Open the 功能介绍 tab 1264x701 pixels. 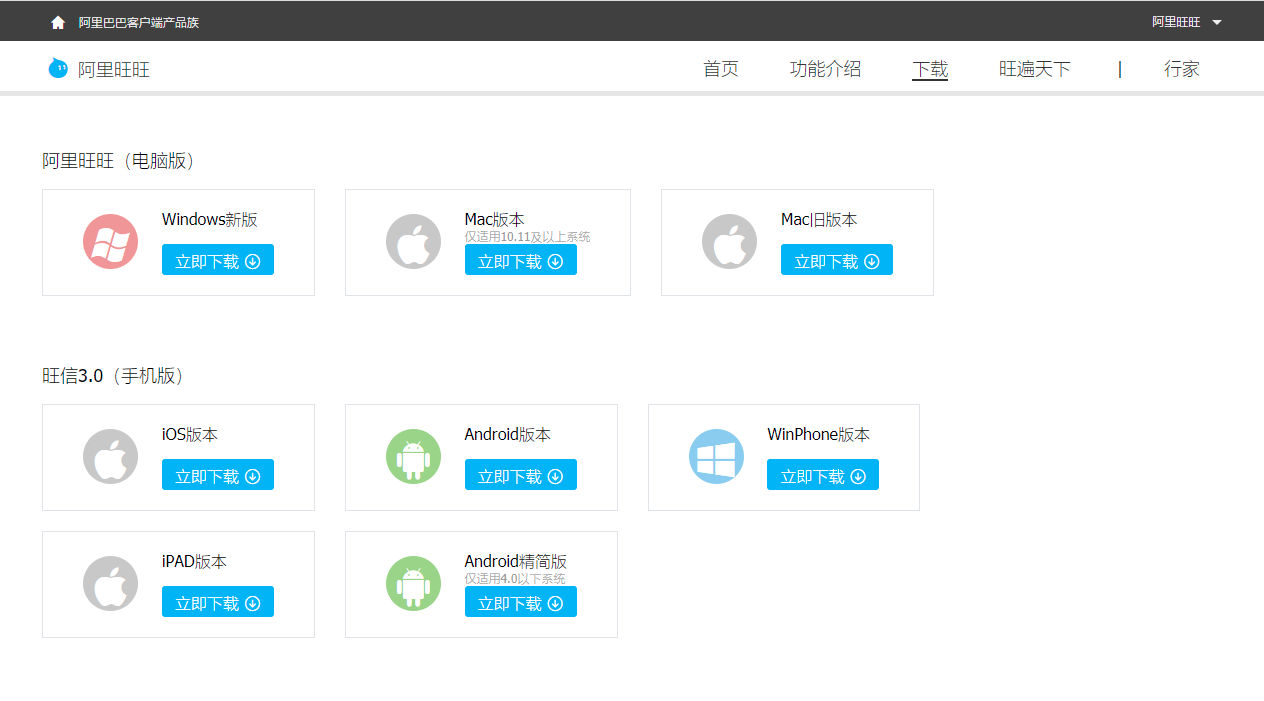tap(825, 69)
